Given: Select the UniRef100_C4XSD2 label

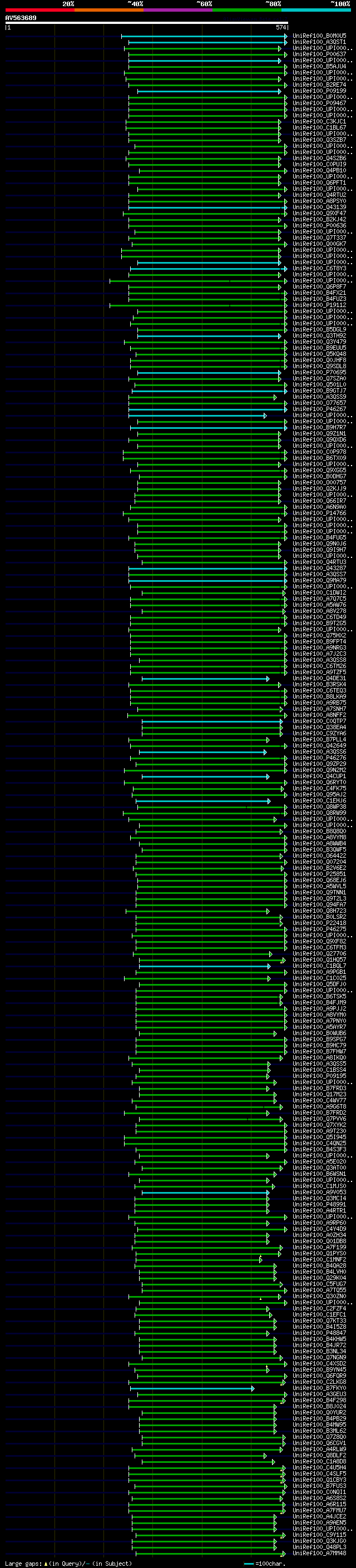Looking at the screenshot, I should (x=319, y=1363).
